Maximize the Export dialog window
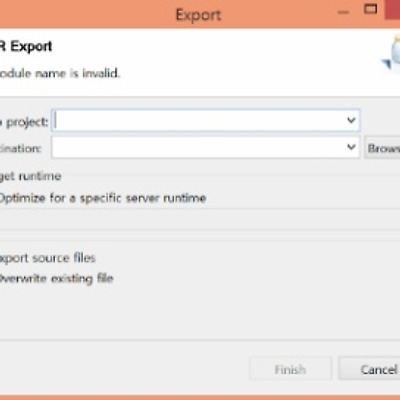Screen dimensions: 400x400 [370, 9]
